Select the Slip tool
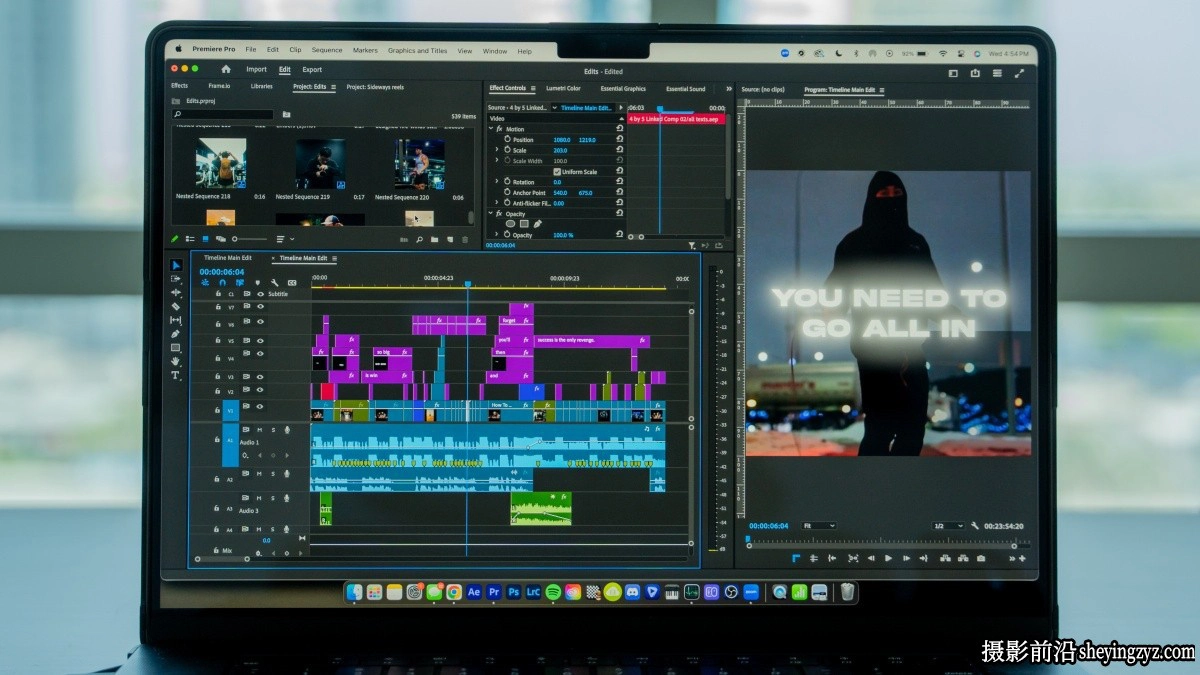This screenshot has width=1200, height=675. pos(176,320)
